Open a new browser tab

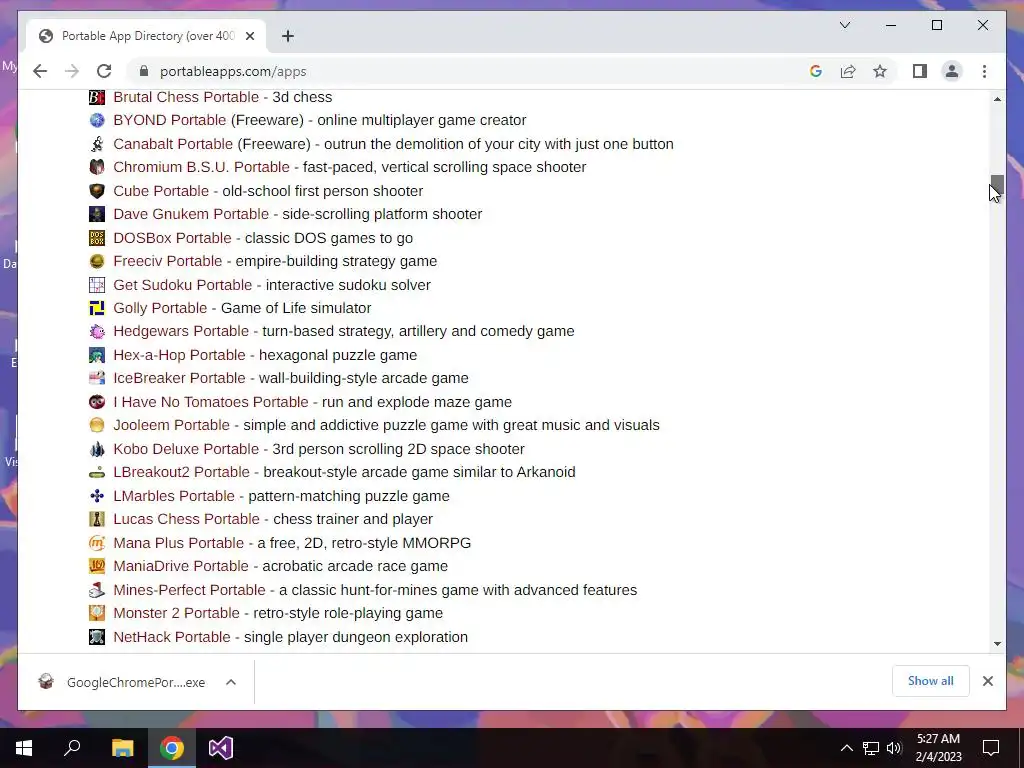pos(287,36)
